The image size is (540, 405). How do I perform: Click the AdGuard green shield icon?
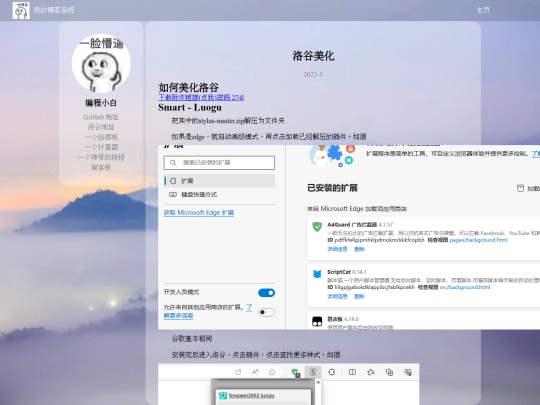point(317,226)
